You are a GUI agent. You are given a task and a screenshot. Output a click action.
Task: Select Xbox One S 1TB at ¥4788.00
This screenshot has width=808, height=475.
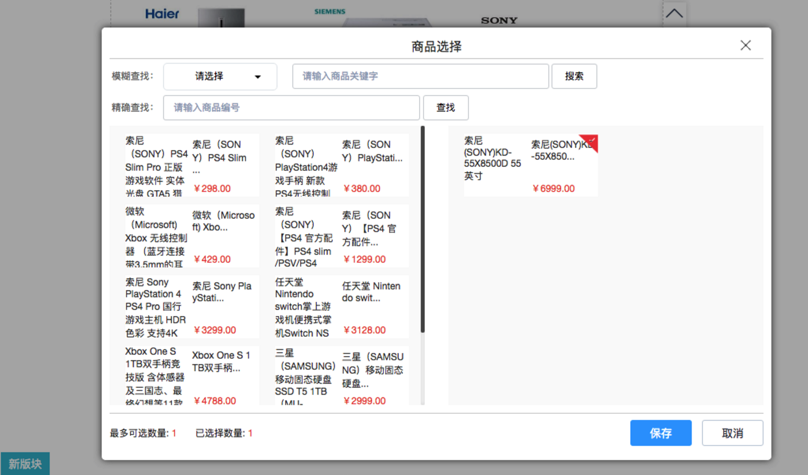[x=190, y=378]
